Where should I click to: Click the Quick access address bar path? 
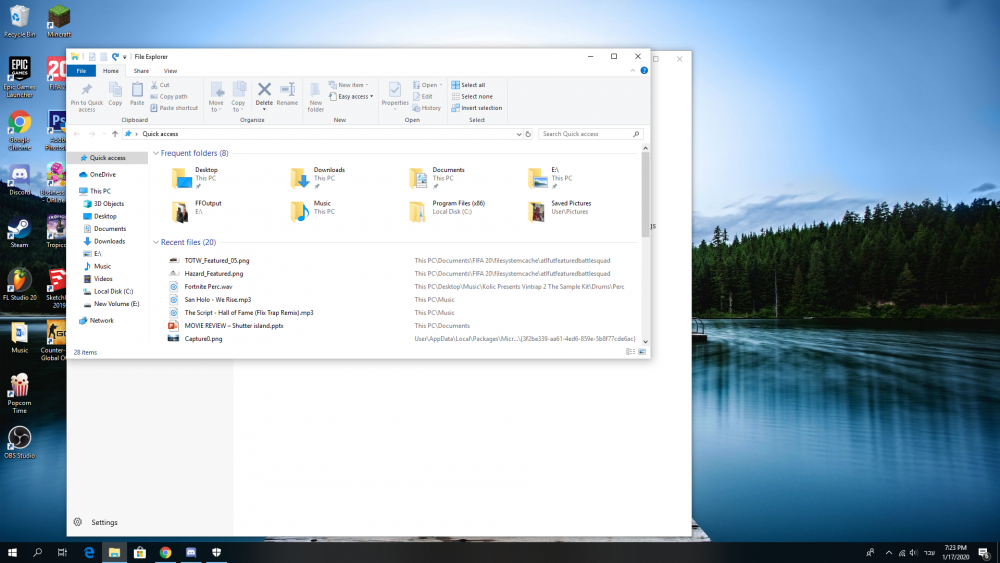(160, 134)
